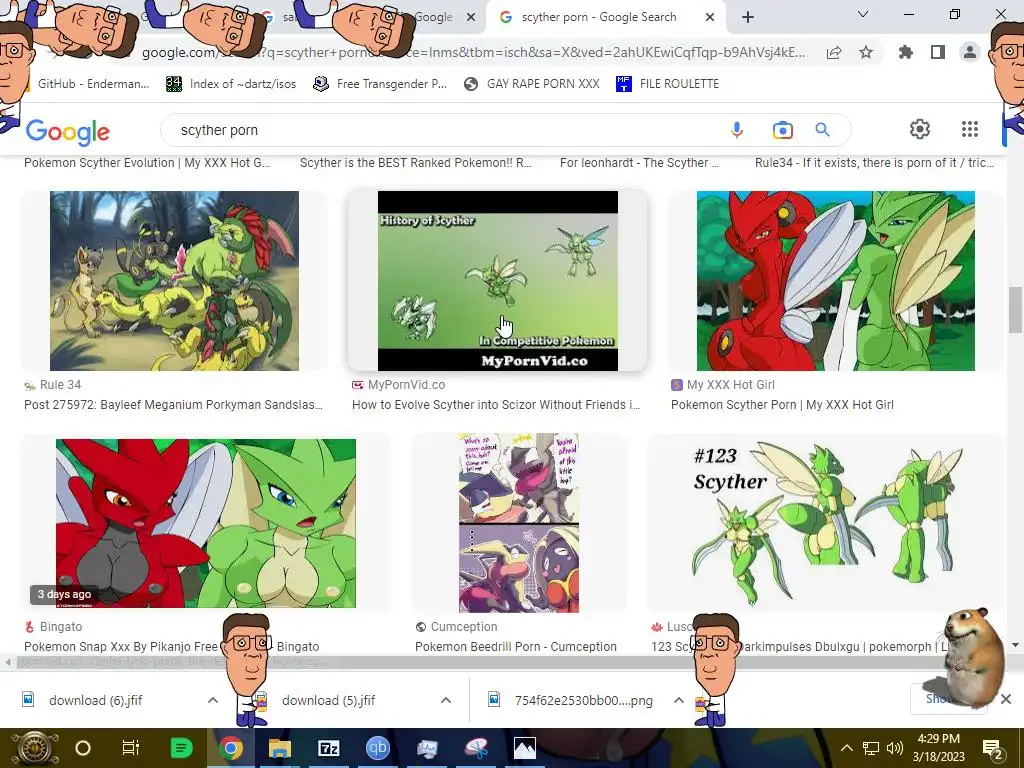Search by image using camera icon

(782, 130)
